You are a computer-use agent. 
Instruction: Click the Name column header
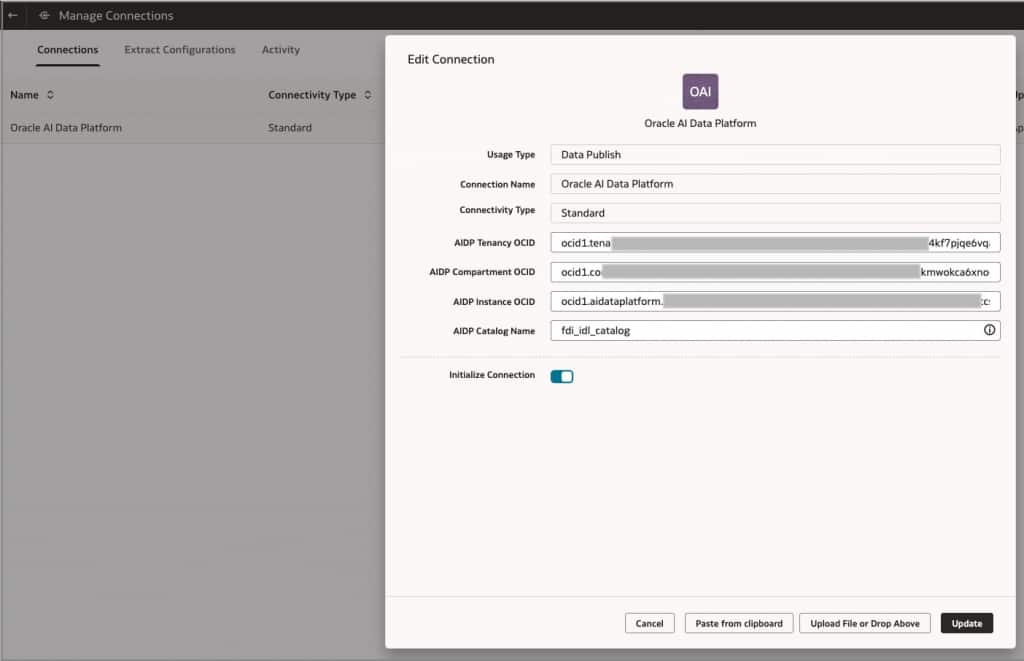pos(24,95)
